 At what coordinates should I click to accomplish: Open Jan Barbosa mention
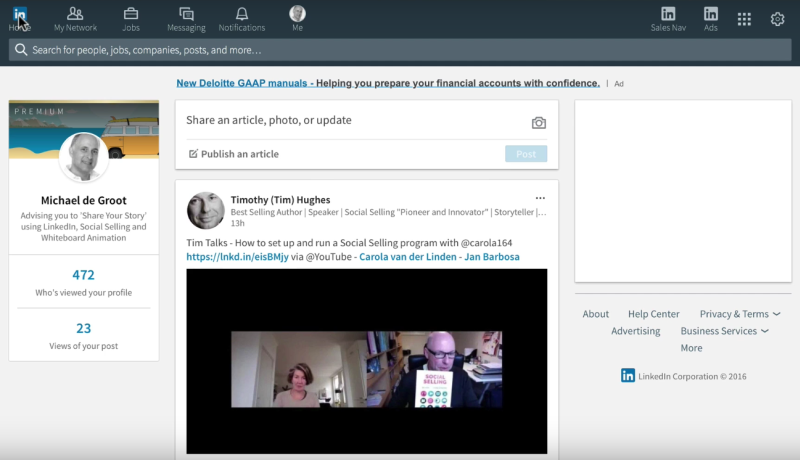(x=492, y=257)
